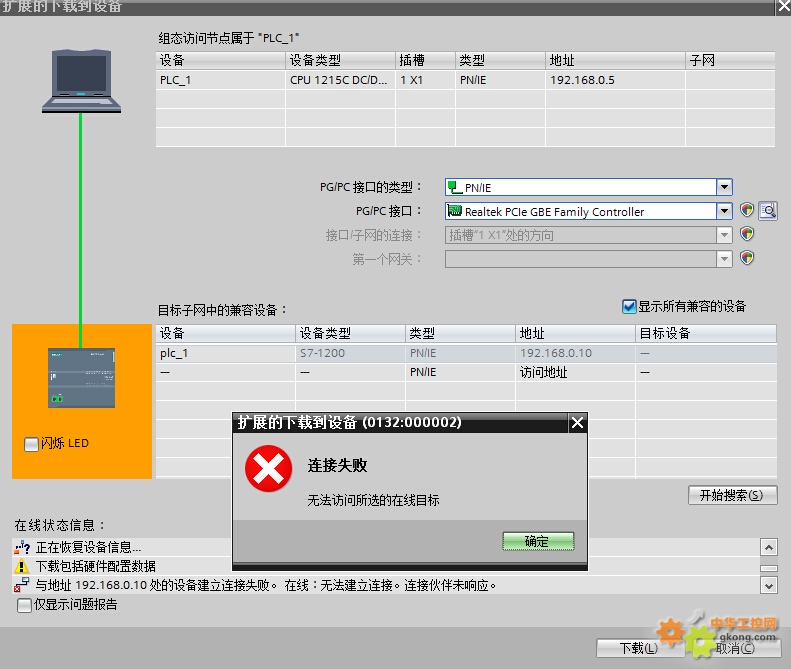Uncheck 显示所有兼容的设备 checkbox
The height and width of the screenshot is (669, 791).
coord(629,306)
